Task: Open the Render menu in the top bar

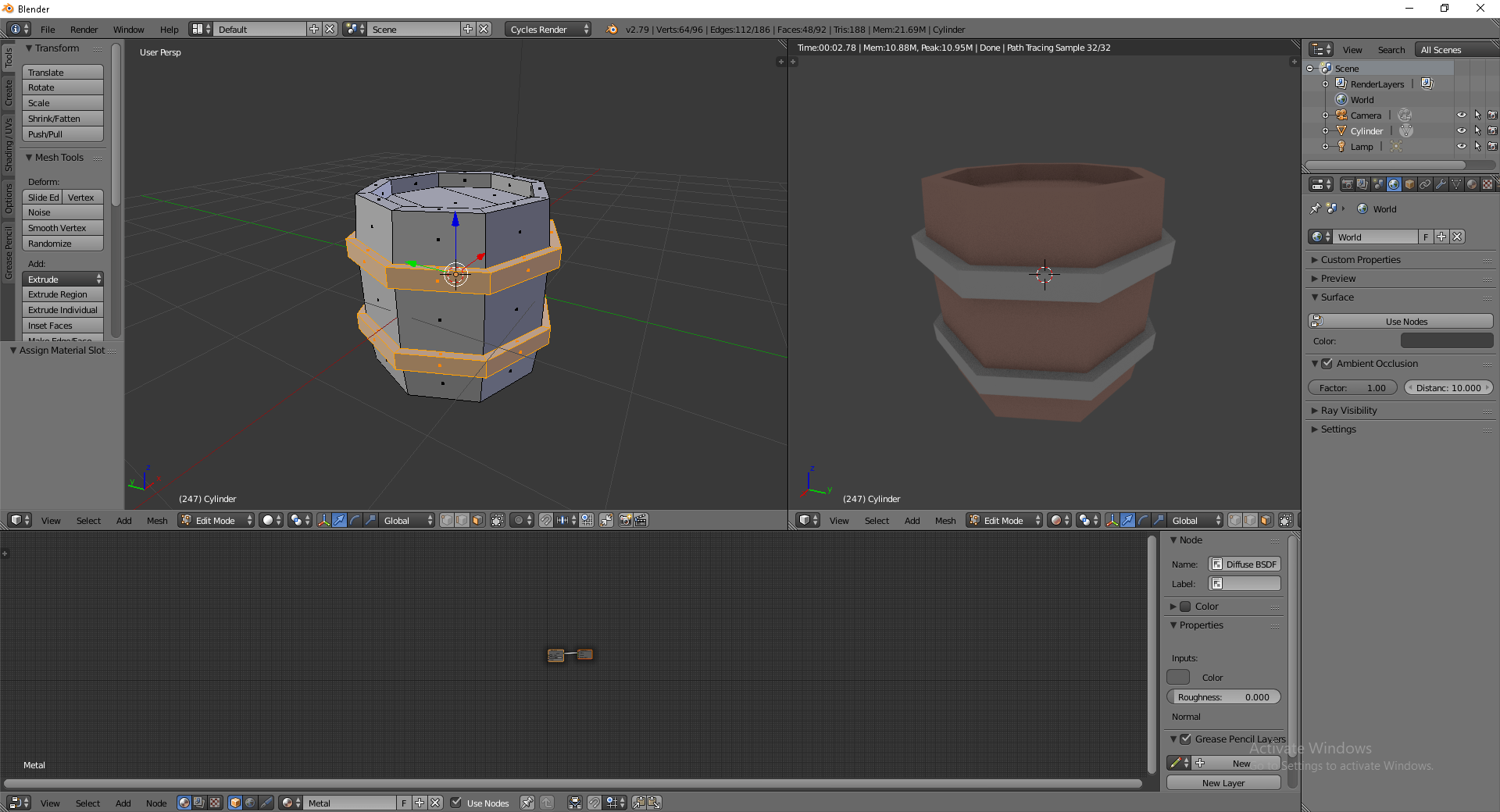Action: coord(84,30)
